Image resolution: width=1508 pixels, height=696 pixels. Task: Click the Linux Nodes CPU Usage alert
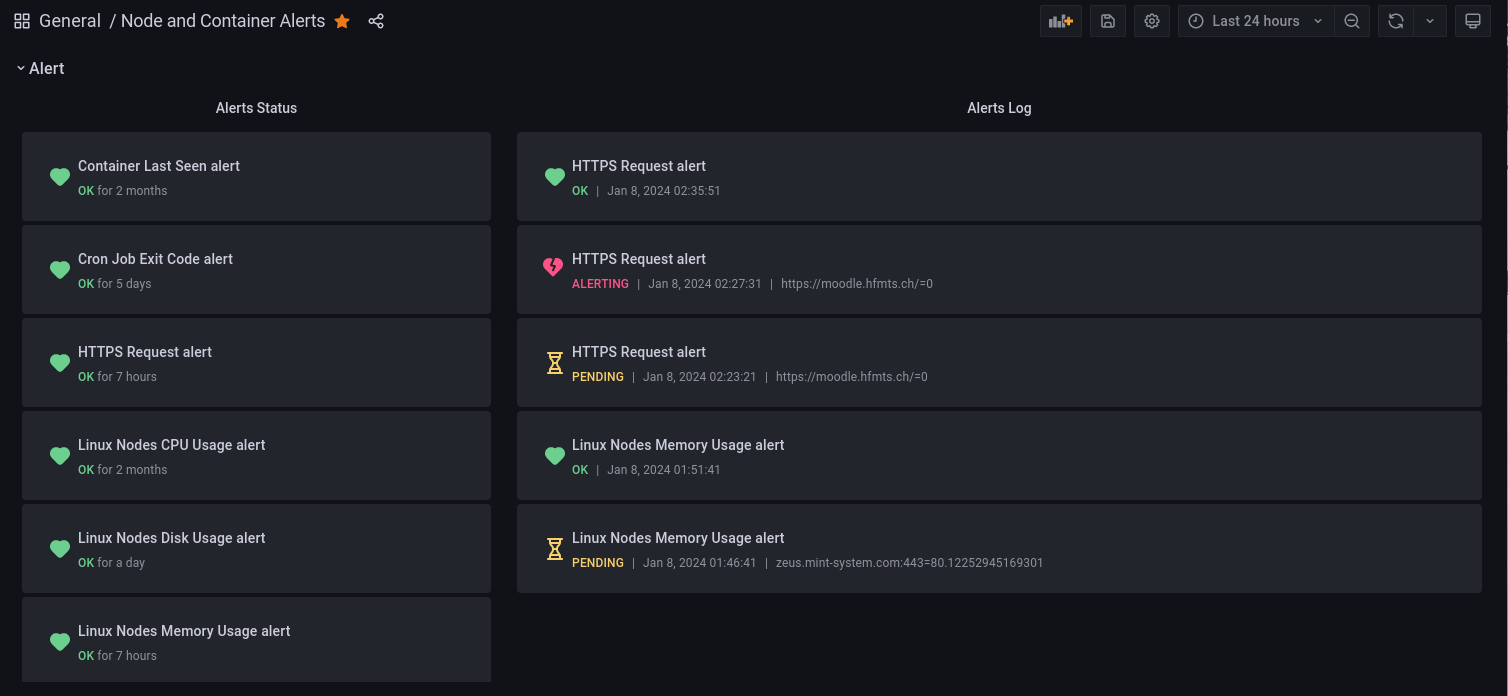tap(171, 445)
